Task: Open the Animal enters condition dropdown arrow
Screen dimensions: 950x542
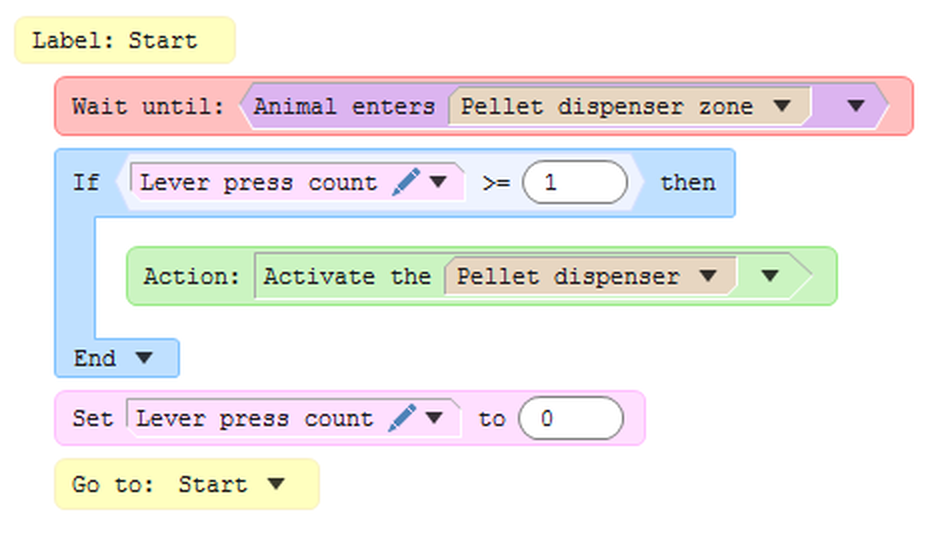Action: click(855, 106)
